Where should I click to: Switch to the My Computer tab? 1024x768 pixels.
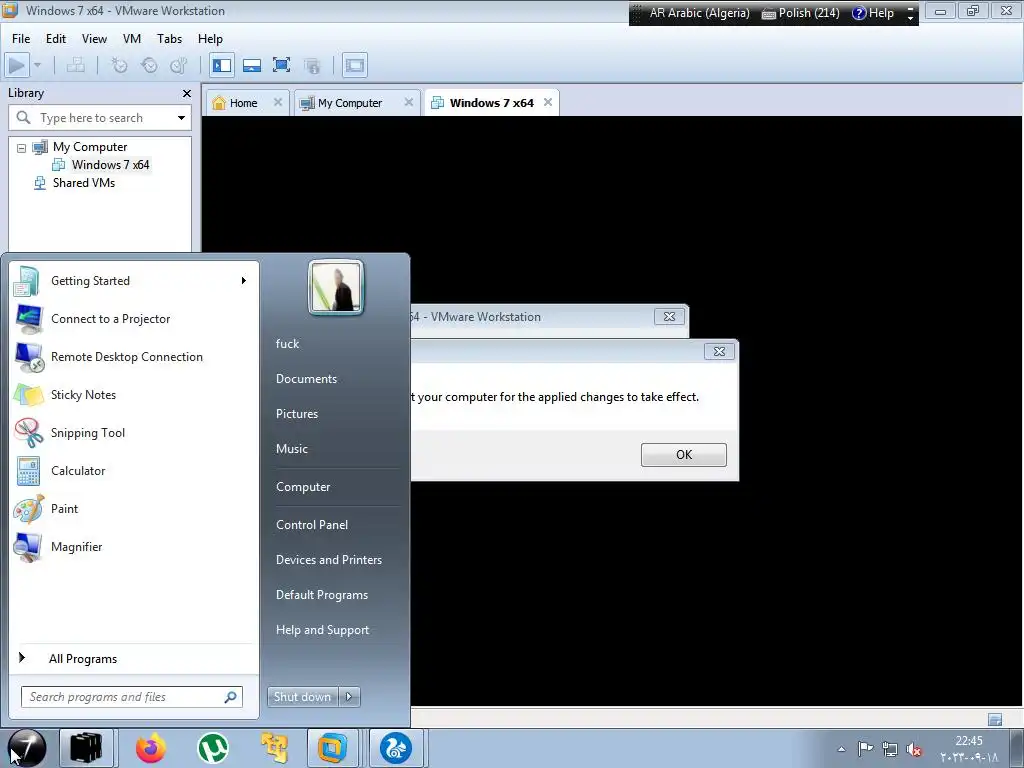tap(349, 103)
